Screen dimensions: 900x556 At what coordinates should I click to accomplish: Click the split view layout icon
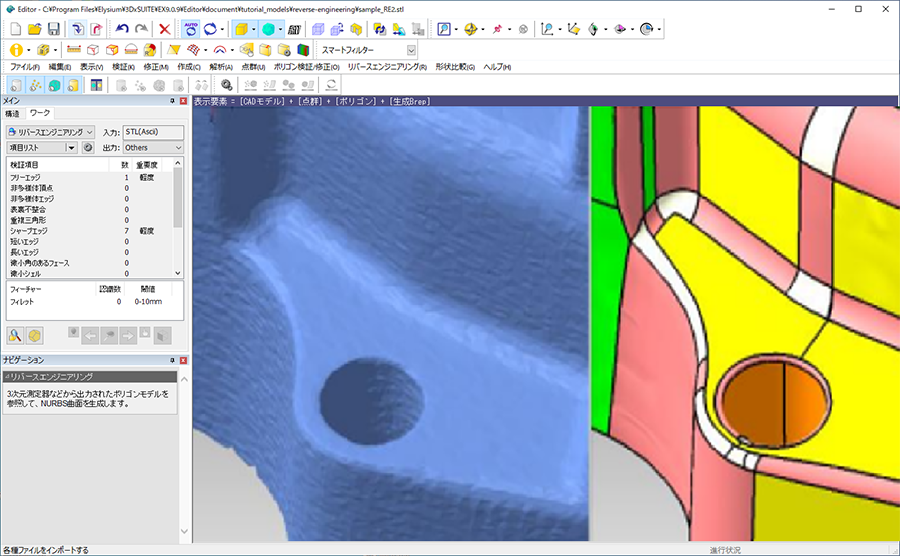tap(96, 85)
